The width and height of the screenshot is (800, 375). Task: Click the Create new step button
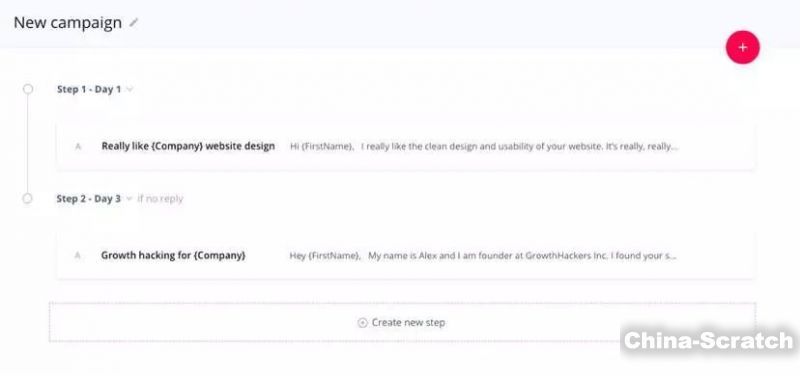pos(402,322)
